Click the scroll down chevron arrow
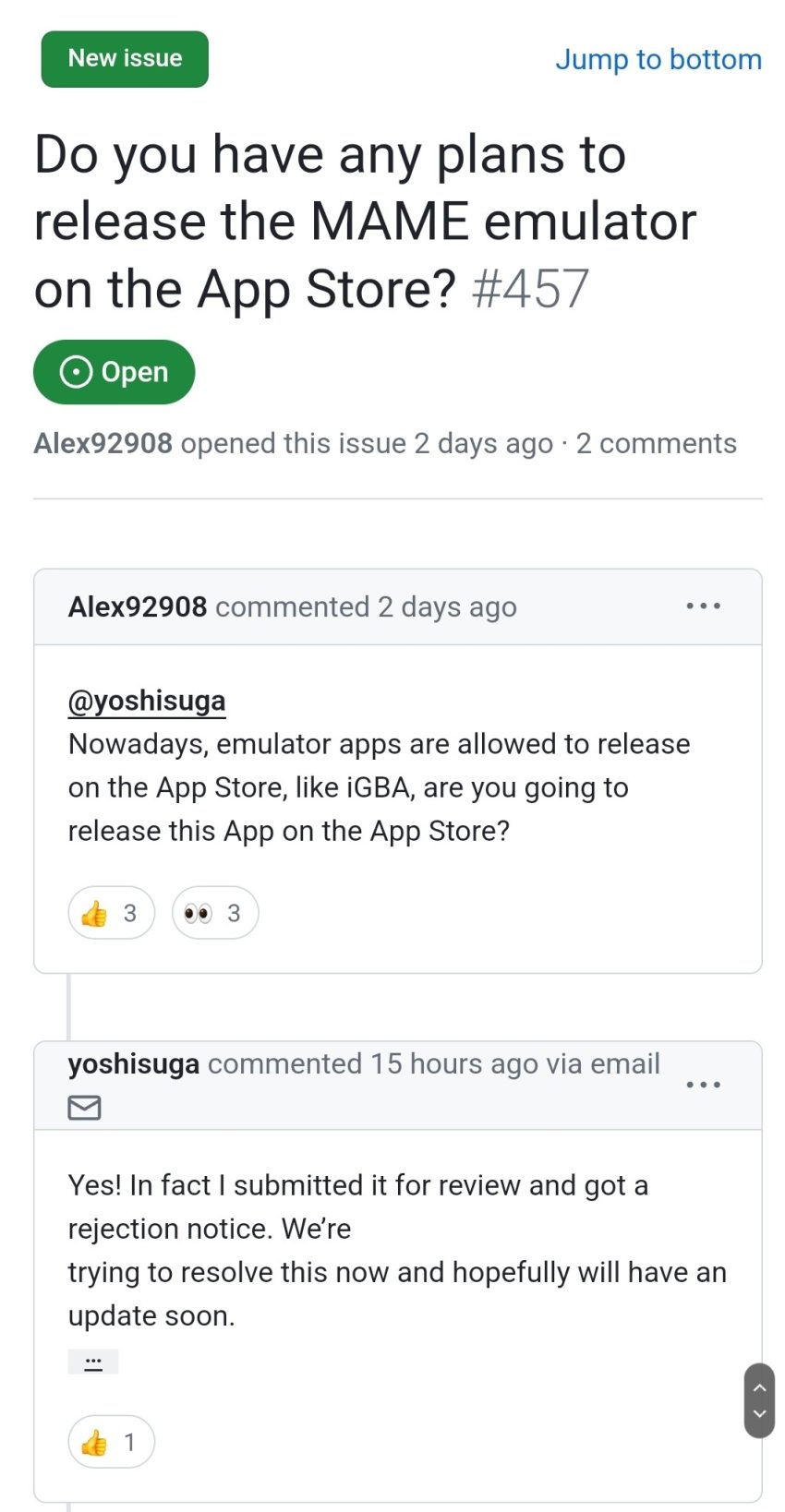The width and height of the screenshot is (785, 1512). coord(759,1414)
